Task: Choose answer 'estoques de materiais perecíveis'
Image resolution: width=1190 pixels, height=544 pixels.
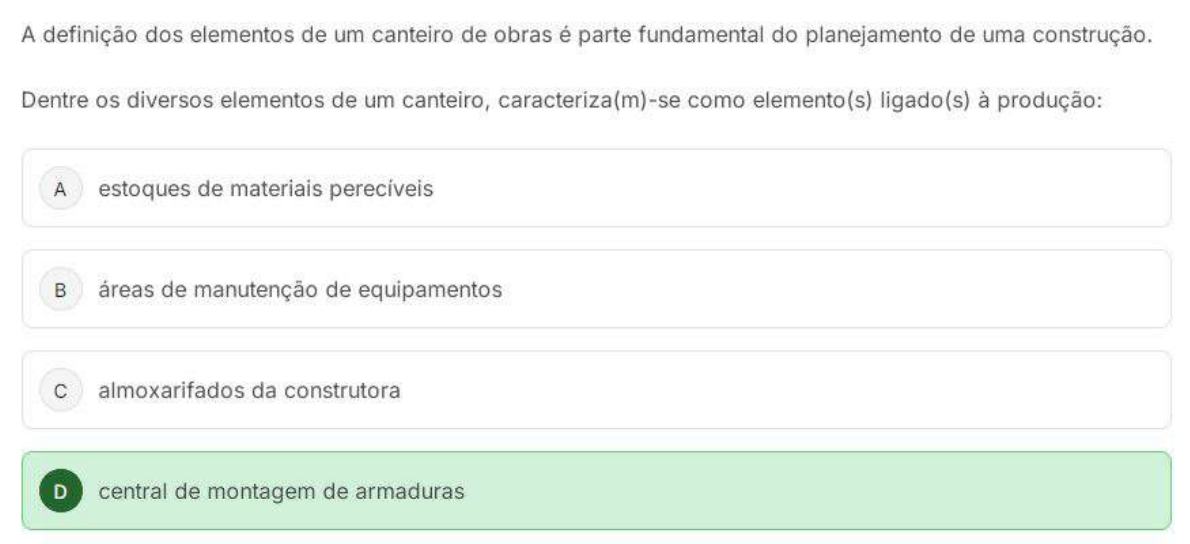Action: [265, 189]
